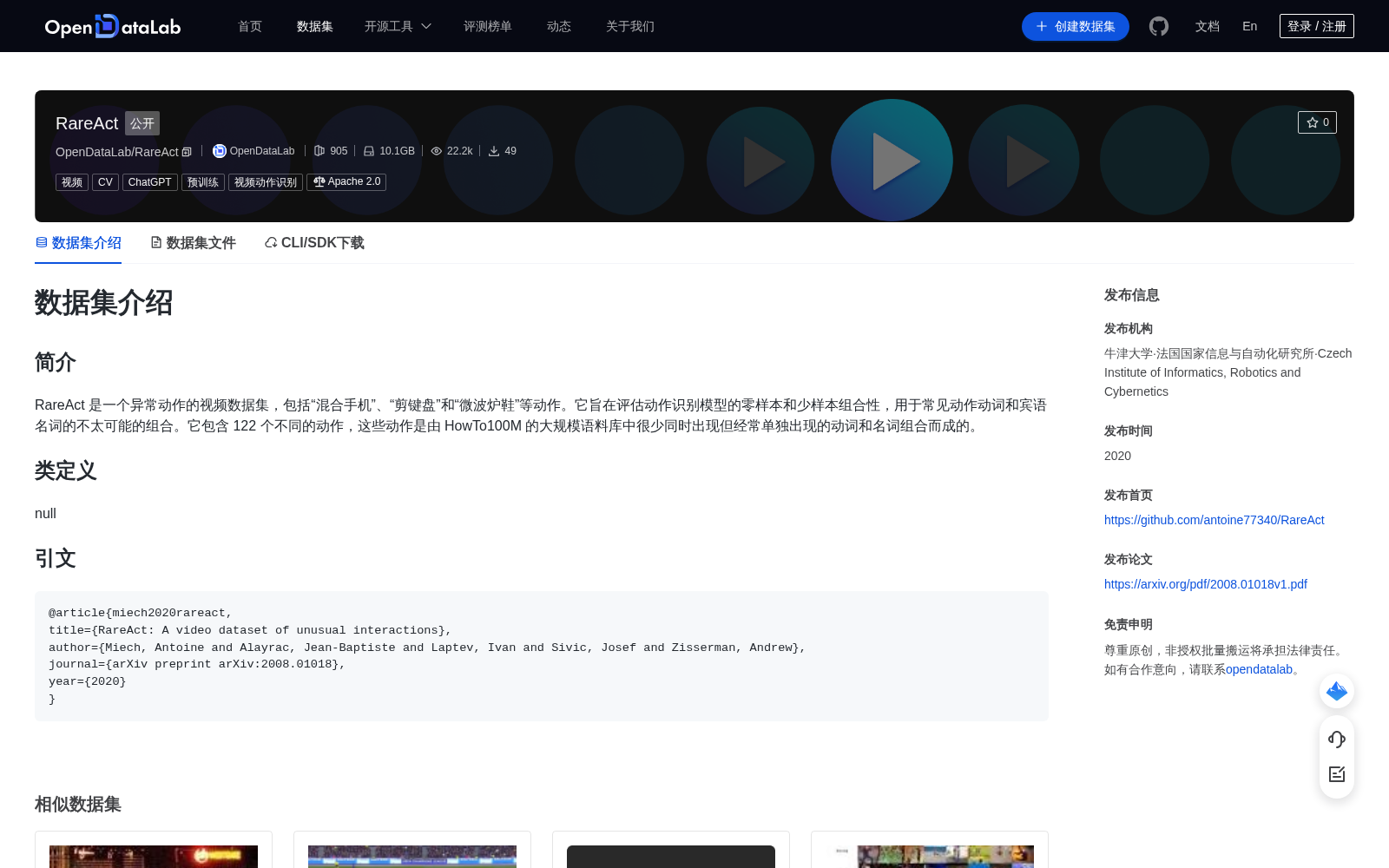The width and height of the screenshot is (1389, 868).
Task: Click the downloads icon showing 49
Action: [x=494, y=151]
